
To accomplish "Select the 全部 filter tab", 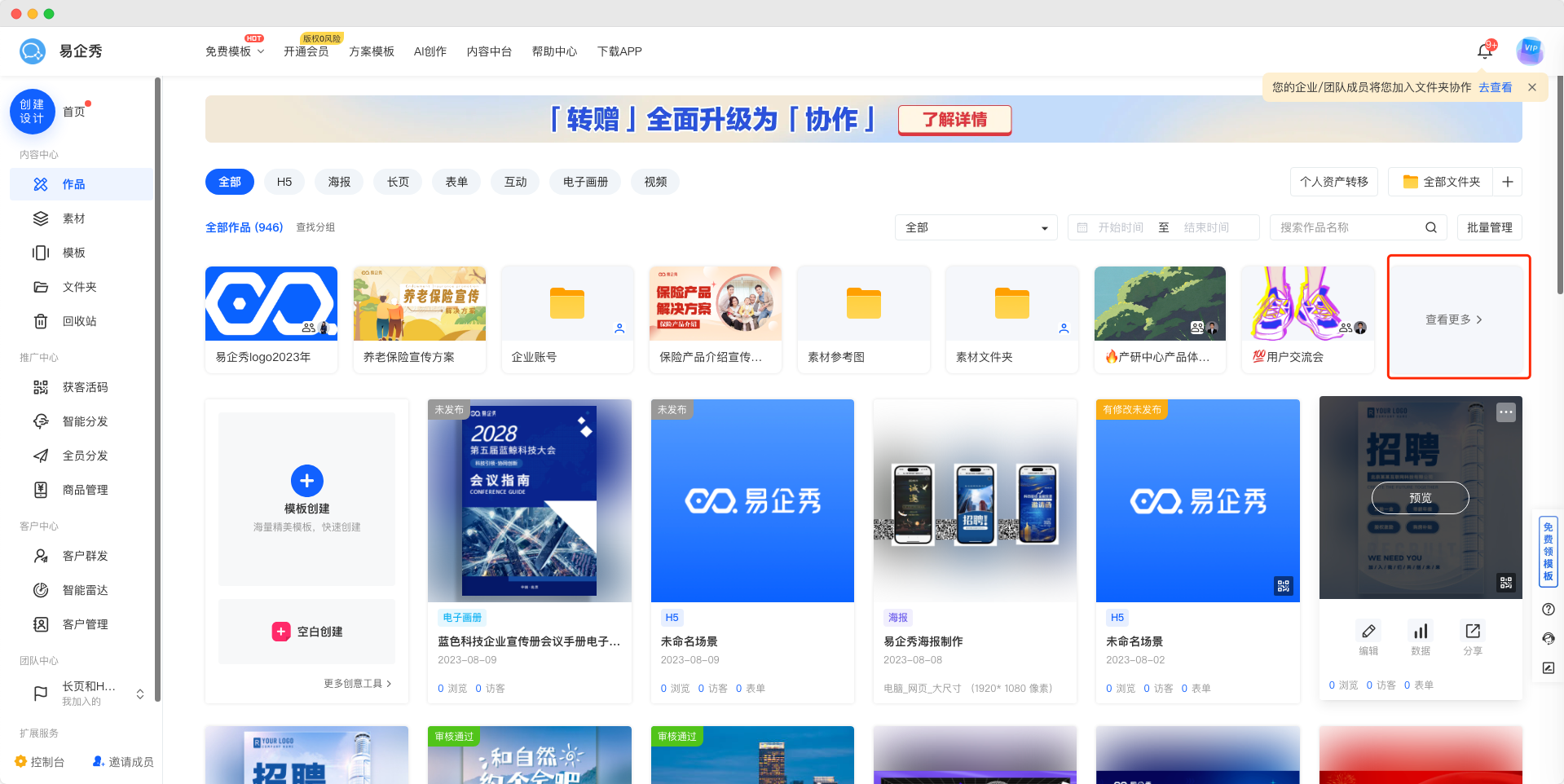I will coord(230,182).
